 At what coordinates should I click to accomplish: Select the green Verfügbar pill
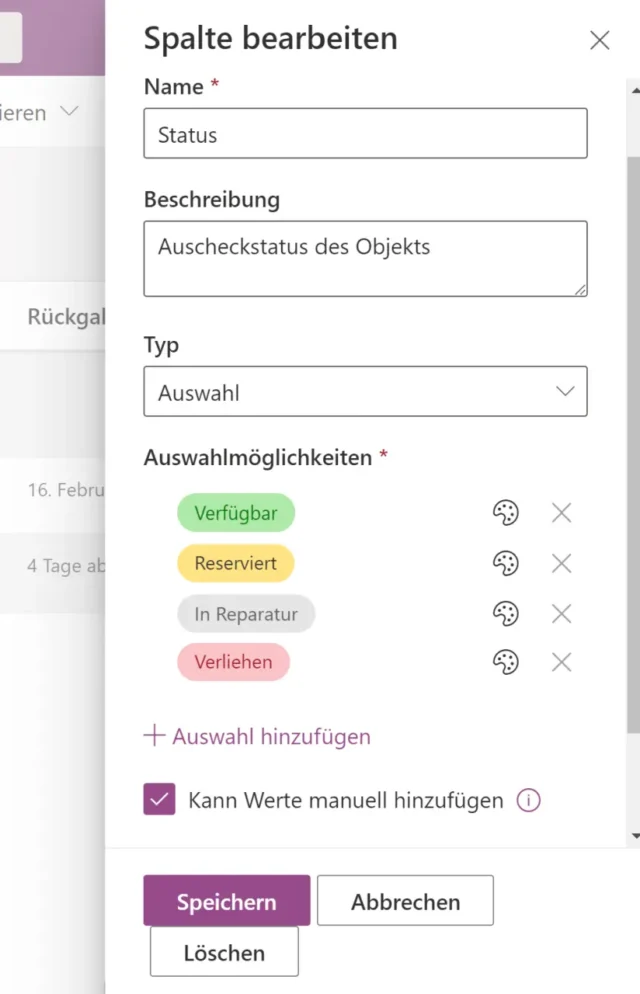(235, 514)
